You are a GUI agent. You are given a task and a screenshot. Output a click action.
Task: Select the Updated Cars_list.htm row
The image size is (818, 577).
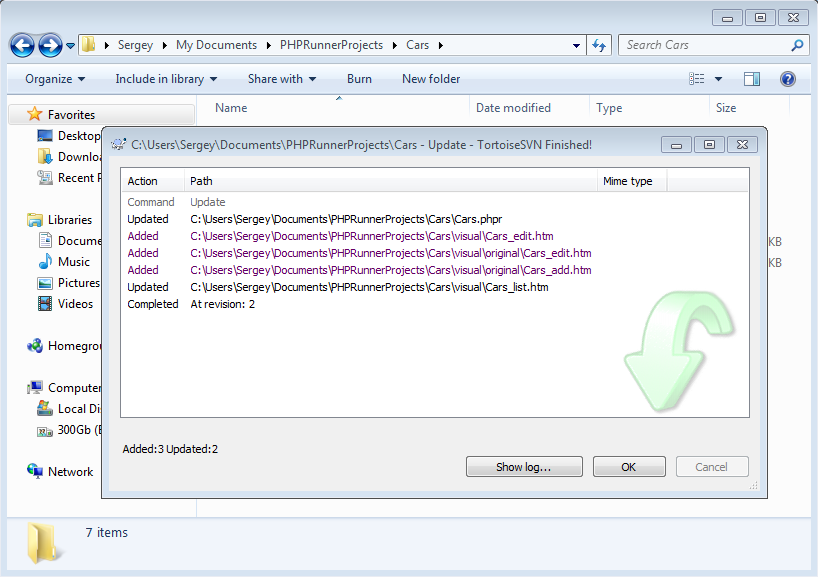point(435,287)
